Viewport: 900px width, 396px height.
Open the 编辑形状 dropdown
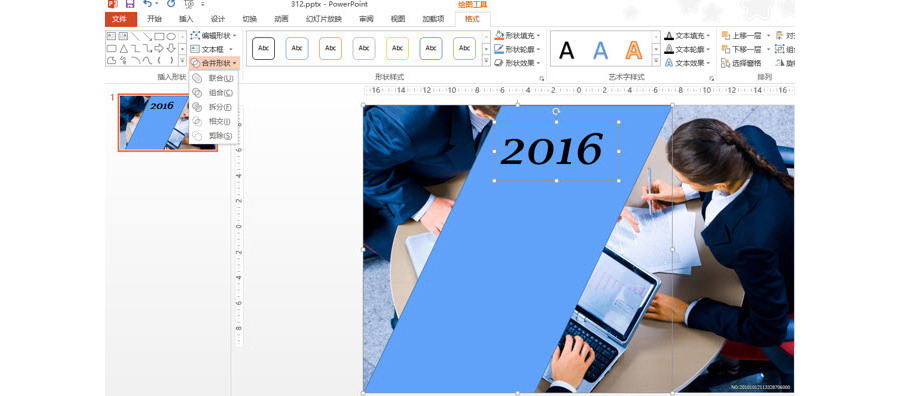coord(213,36)
